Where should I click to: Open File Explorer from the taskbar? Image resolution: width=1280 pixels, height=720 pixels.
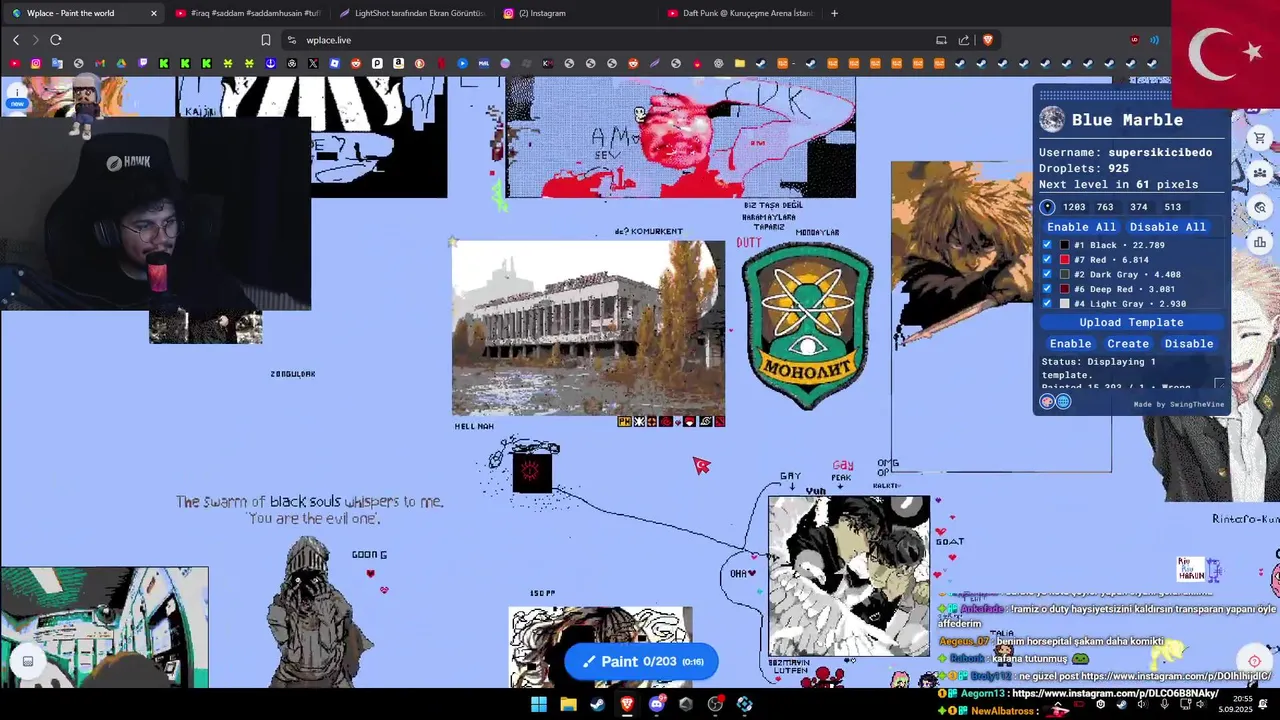coord(568,704)
